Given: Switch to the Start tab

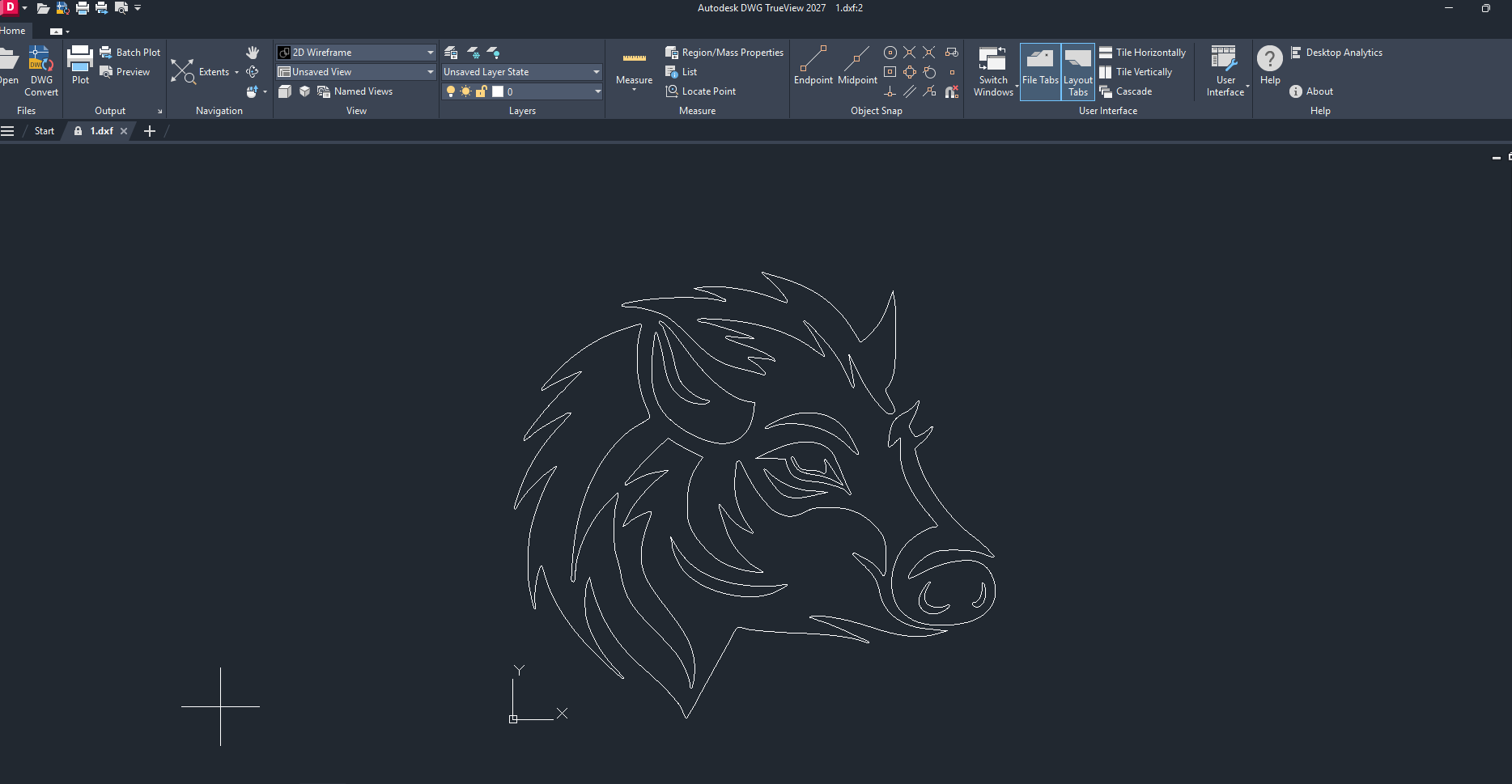Looking at the screenshot, I should tap(45, 131).
